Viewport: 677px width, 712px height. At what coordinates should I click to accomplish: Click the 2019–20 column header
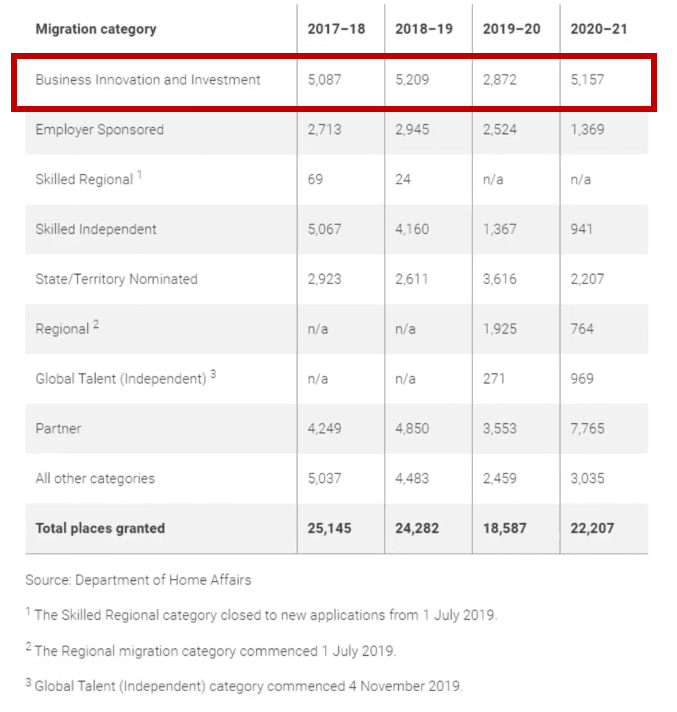coord(511,29)
